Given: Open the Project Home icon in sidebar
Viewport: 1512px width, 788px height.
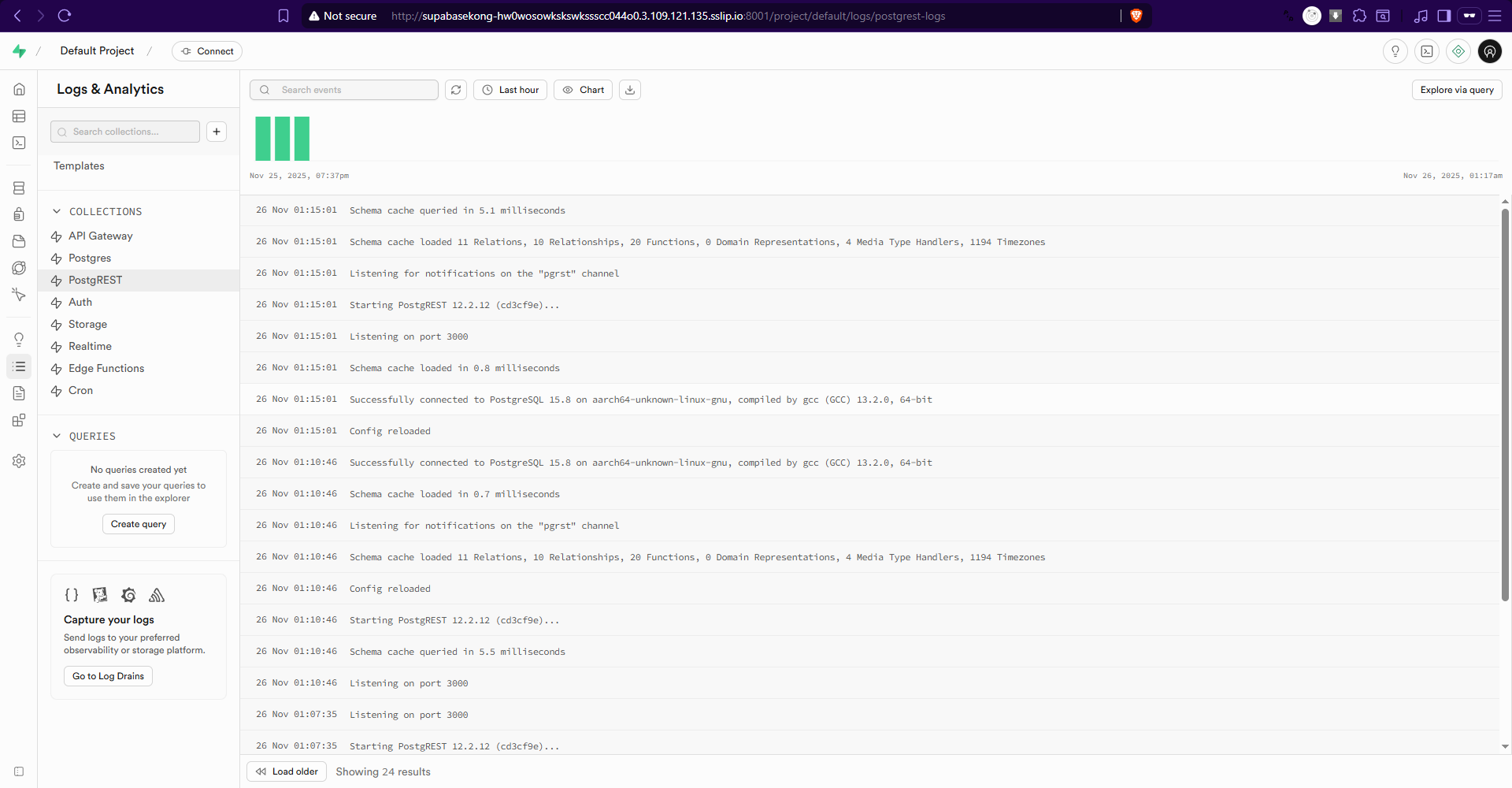Looking at the screenshot, I should click(x=19, y=89).
